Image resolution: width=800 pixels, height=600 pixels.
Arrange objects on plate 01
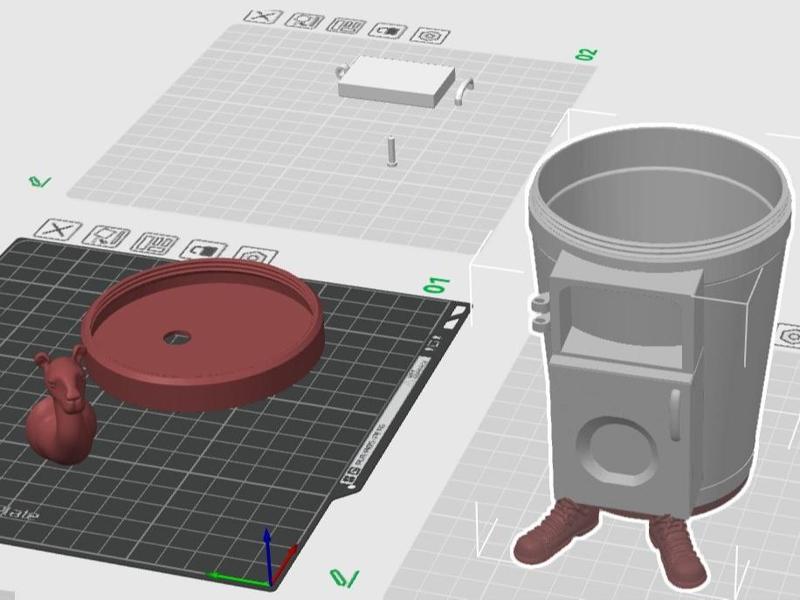pos(155,243)
